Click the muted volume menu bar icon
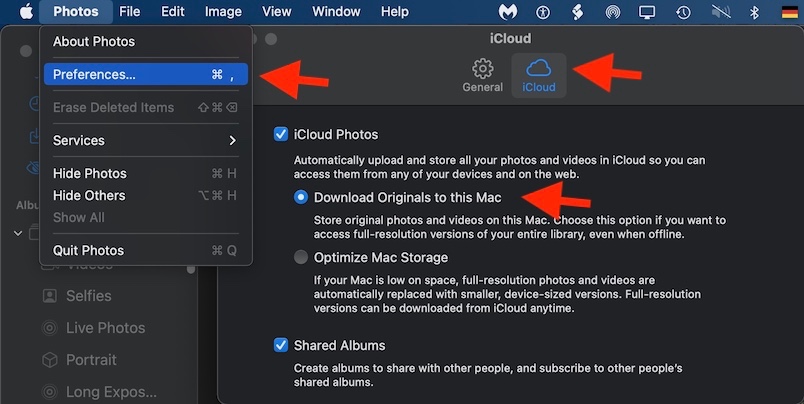Viewport: 804px width, 404px height. [720, 12]
